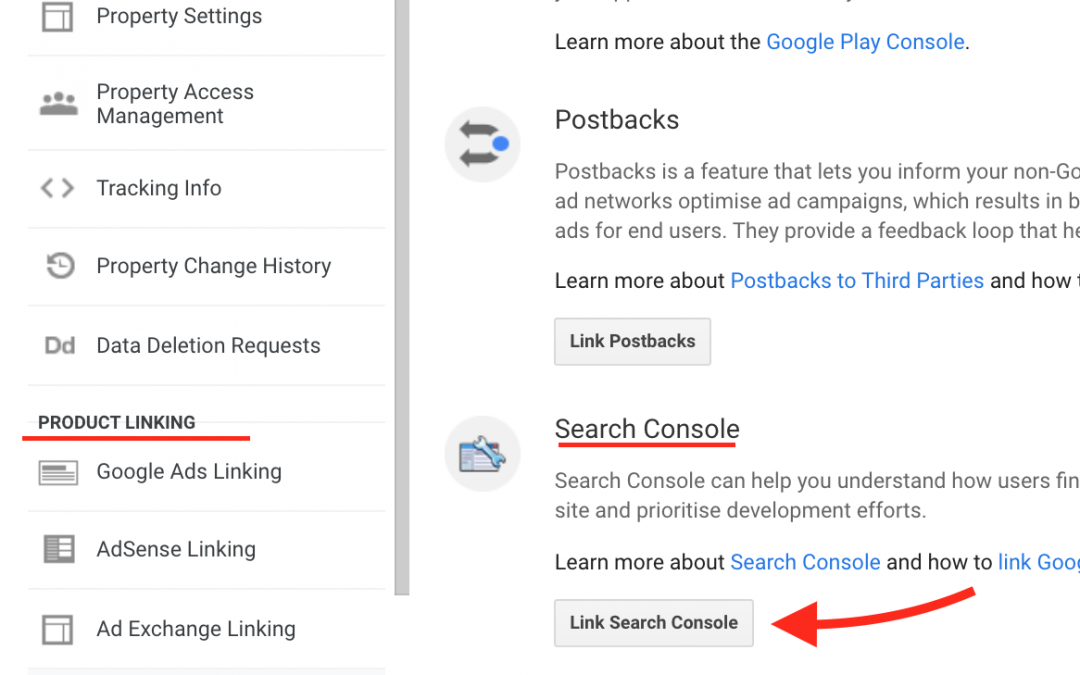The width and height of the screenshot is (1080, 675).
Task: Click the Property Change History clock icon
Action: (x=60, y=266)
